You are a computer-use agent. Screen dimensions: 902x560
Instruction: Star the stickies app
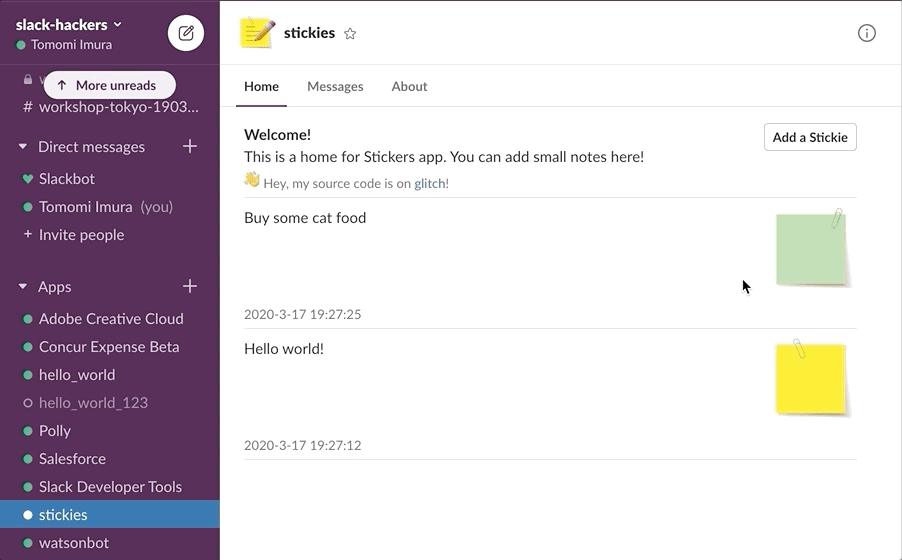(x=350, y=34)
